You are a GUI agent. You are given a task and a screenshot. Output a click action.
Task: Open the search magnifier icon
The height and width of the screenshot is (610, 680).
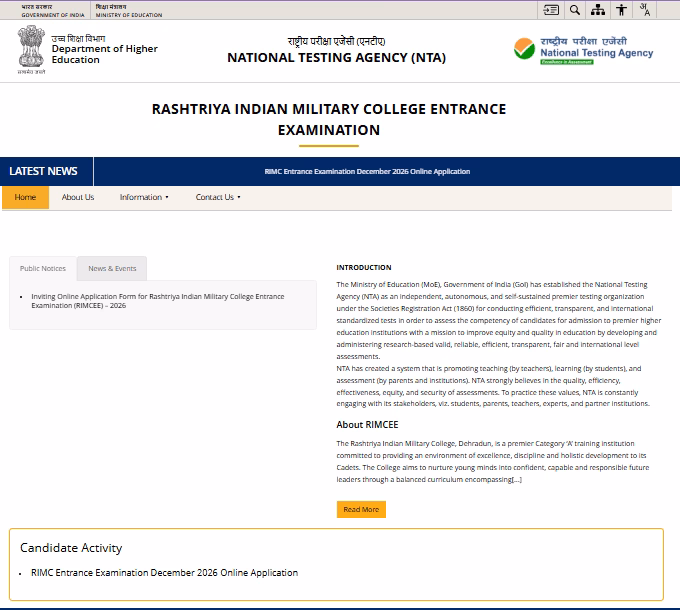point(575,10)
